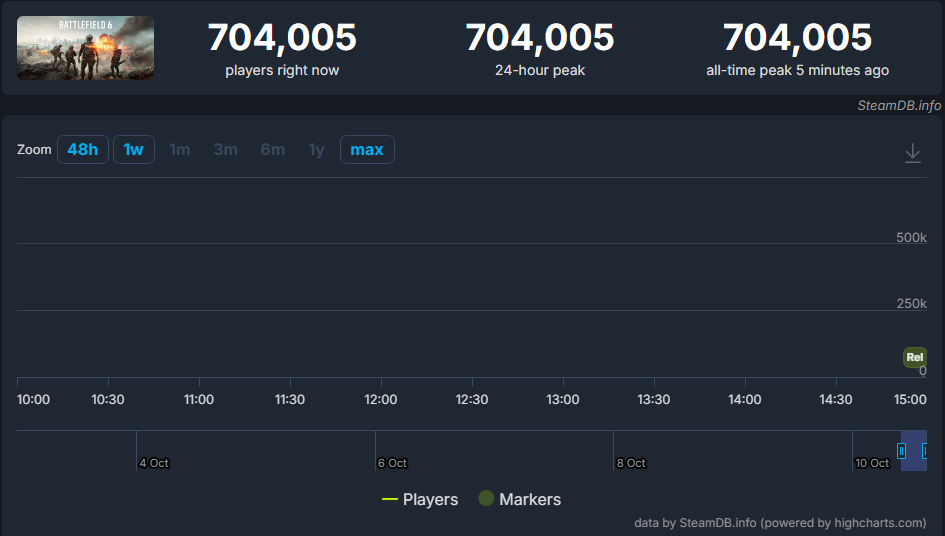
Task: Jump navigator to 8 Oct
Action: click(631, 463)
